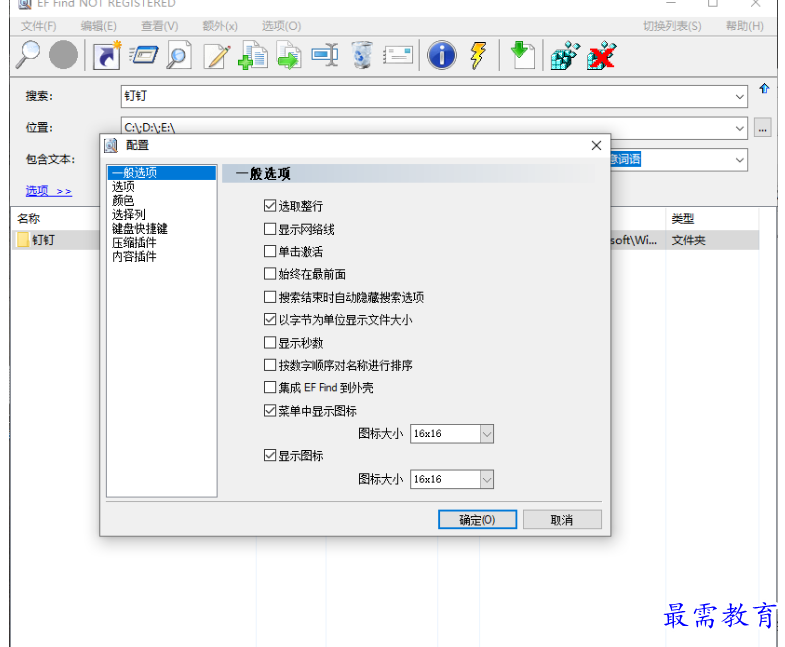Enable 按数字顺序对名称进行排序 checkbox

(x=270, y=365)
